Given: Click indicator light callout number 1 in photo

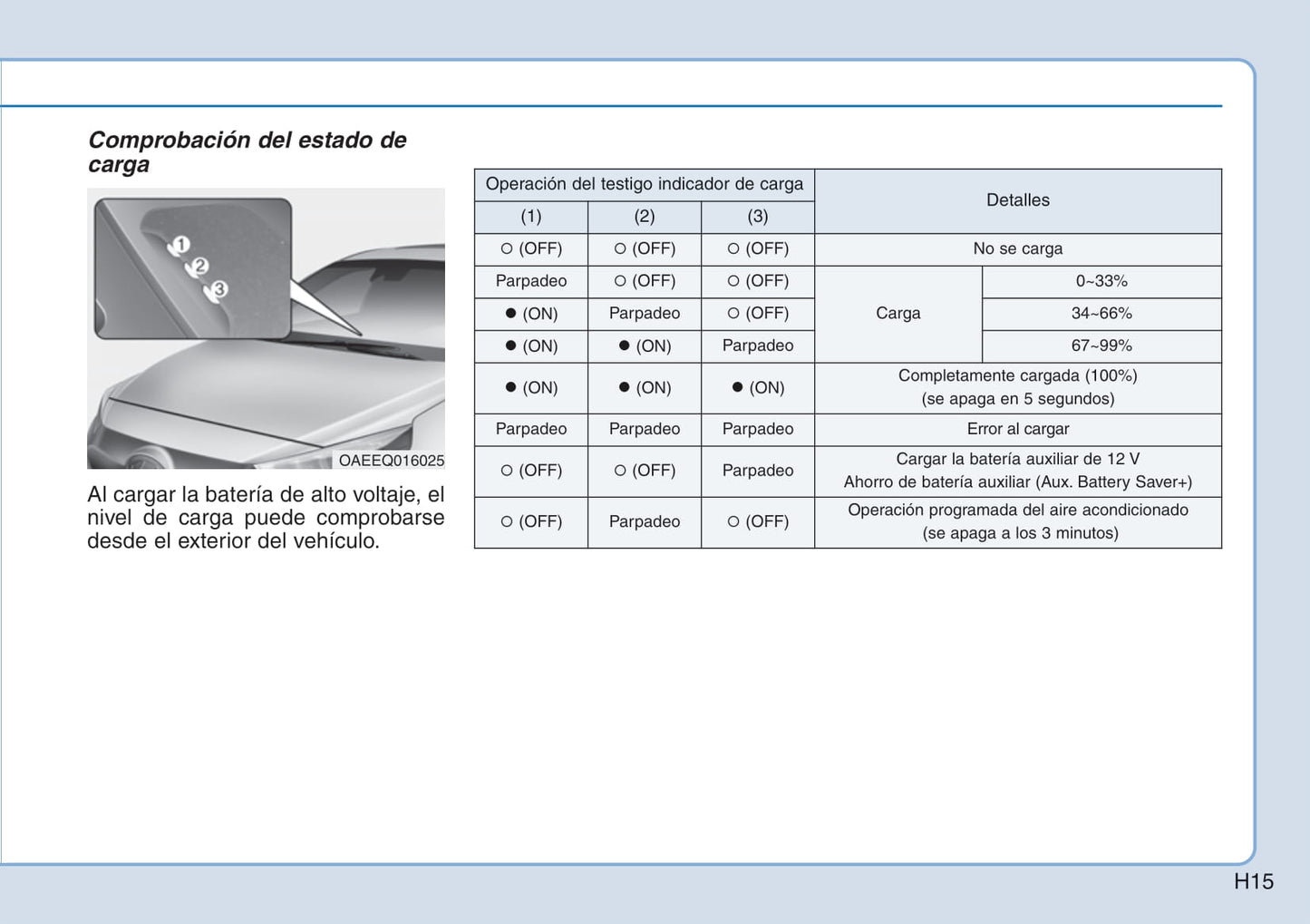Looking at the screenshot, I should pyautogui.click(x=181, y=245).
